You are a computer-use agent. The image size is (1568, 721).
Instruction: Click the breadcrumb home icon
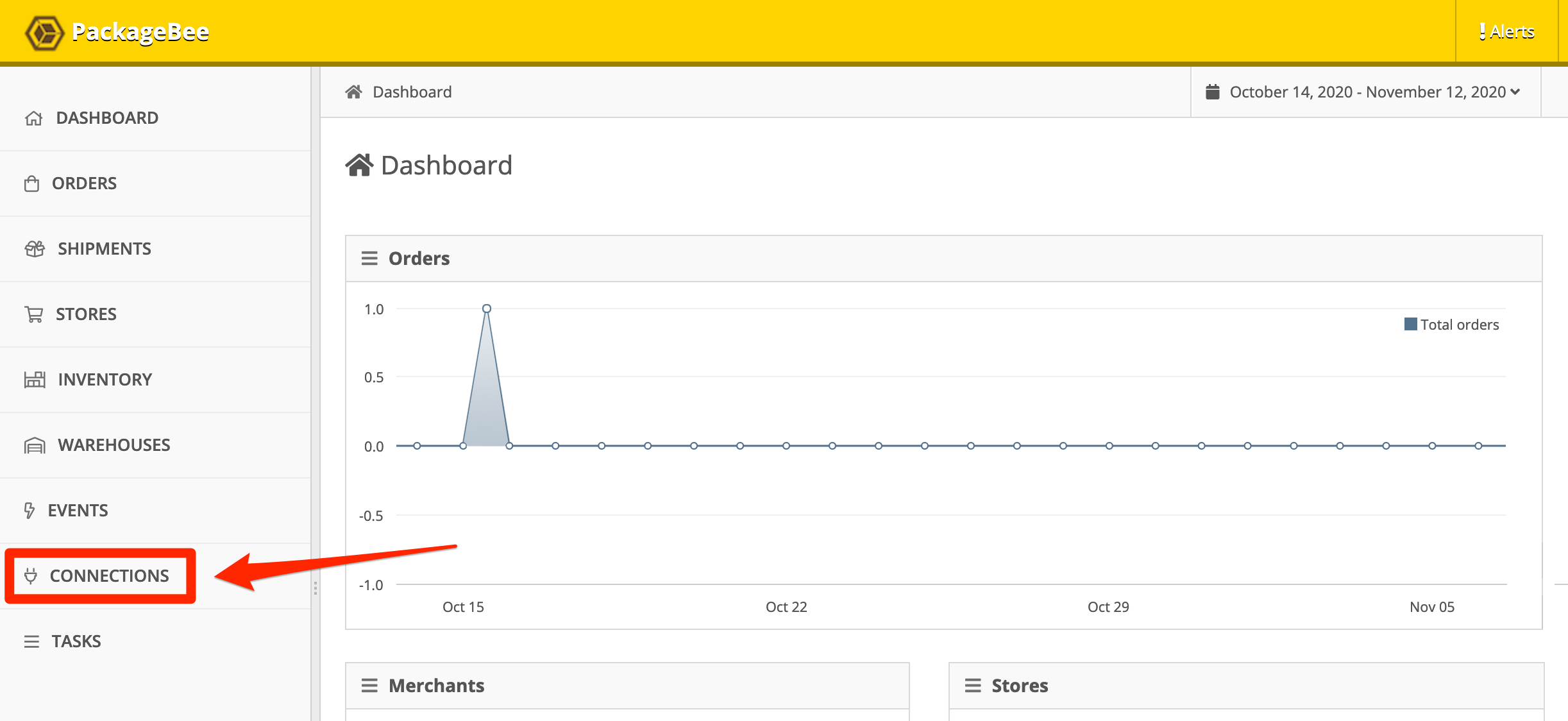[x=353, y=92]
